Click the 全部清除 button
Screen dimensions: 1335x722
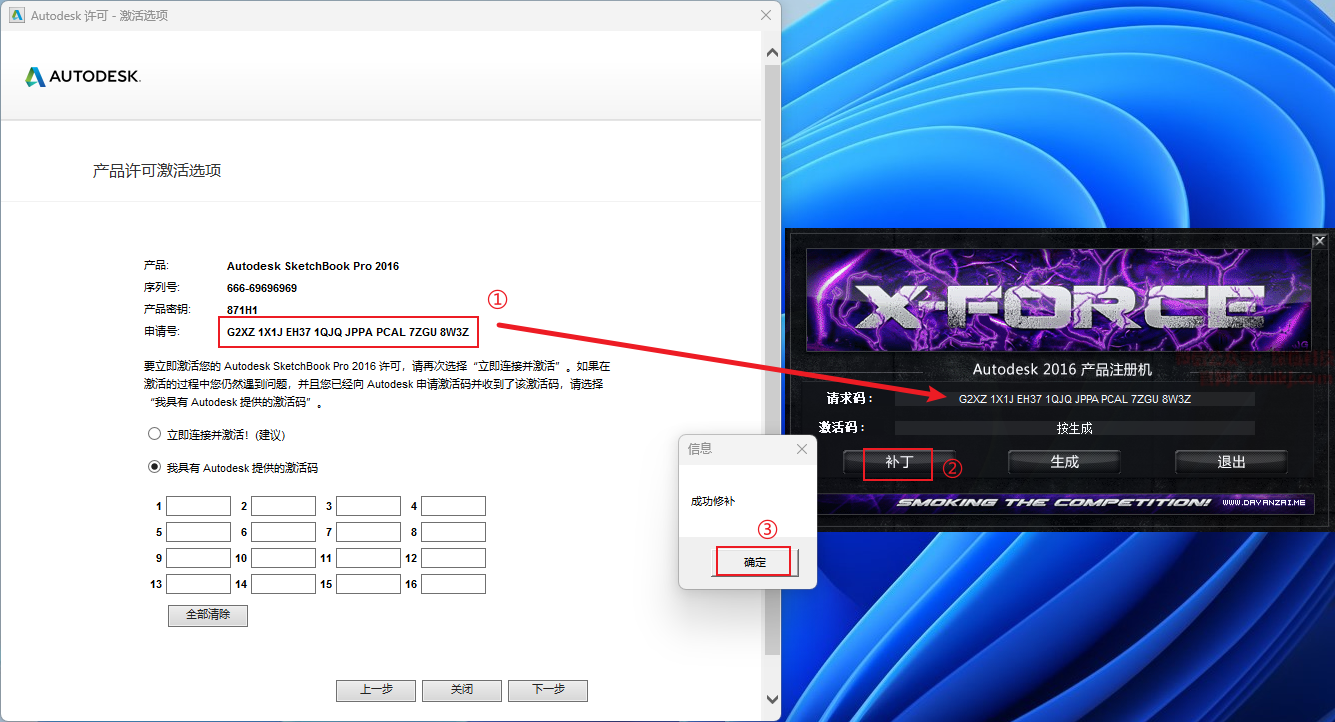[208, 615]
